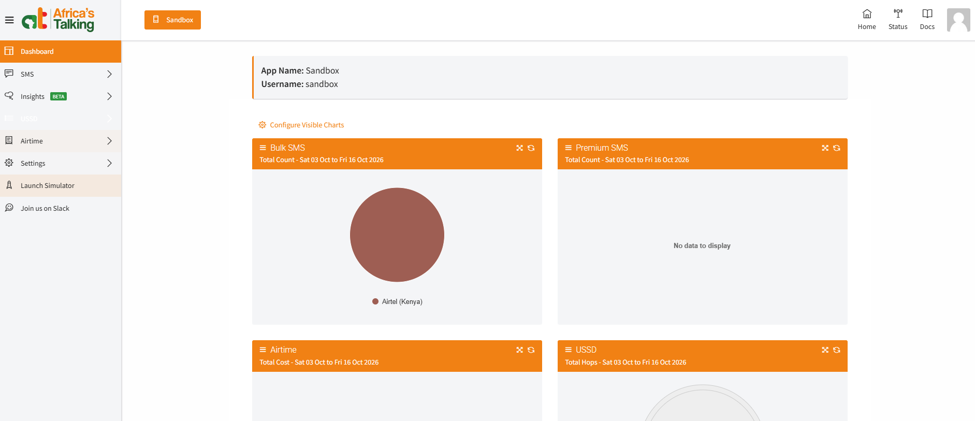Expand the Settings submenu chevron
The height and width of the screenshot is (421, 975).
pos(109,164)
